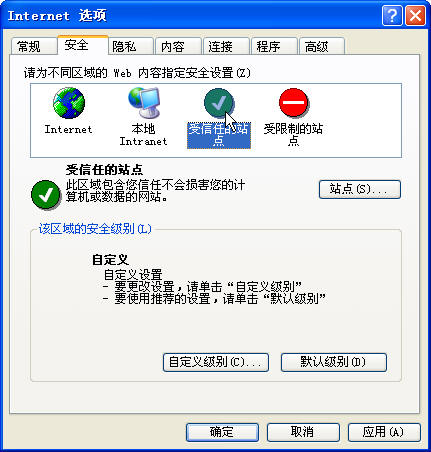Click the 取消 button

pyautogui.click(x=303, y=432)
